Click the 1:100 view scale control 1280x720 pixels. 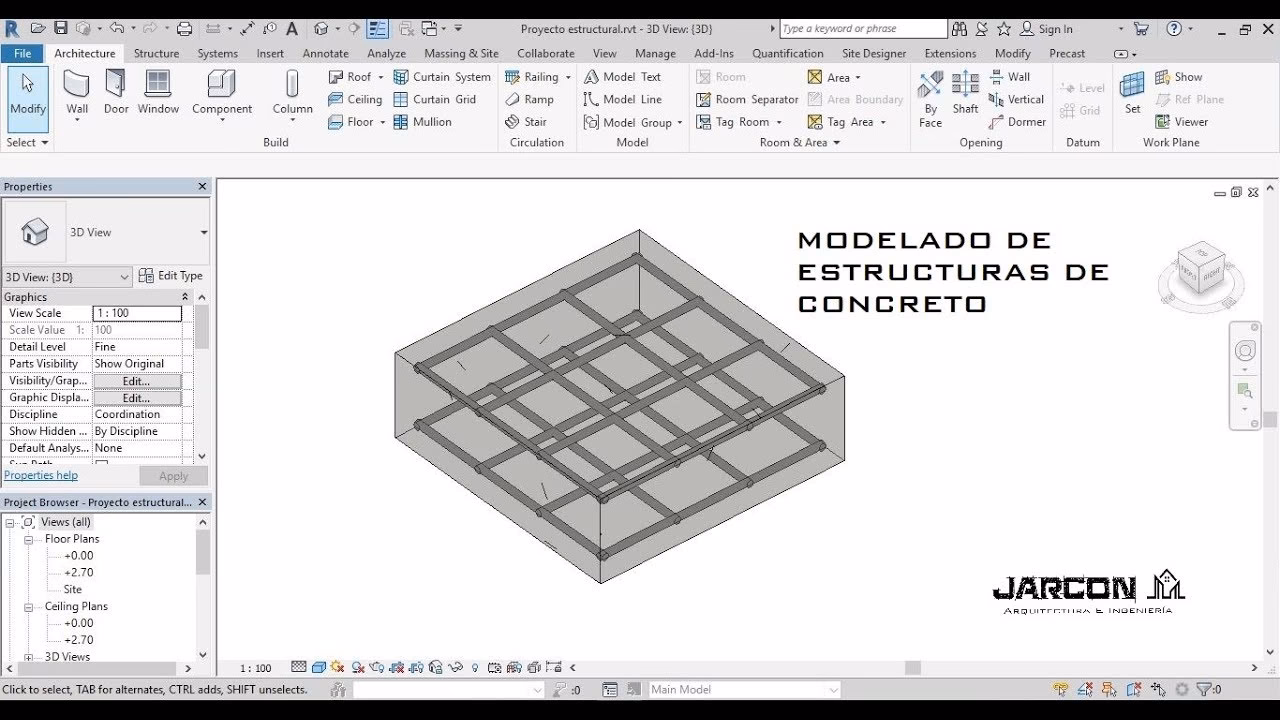pos(257,667)
